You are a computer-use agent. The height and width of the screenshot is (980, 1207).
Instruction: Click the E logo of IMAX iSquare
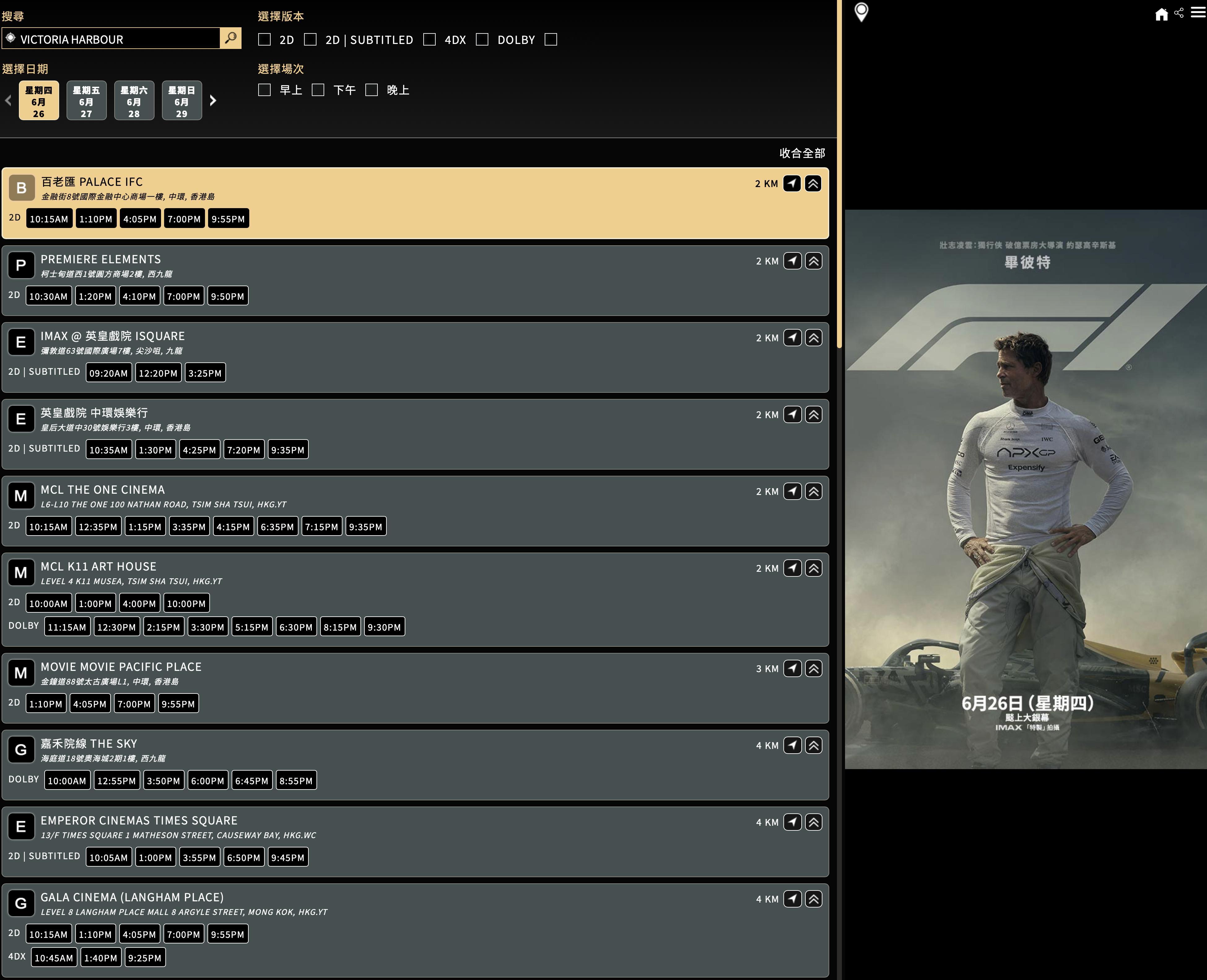click(x=21, y=342)
